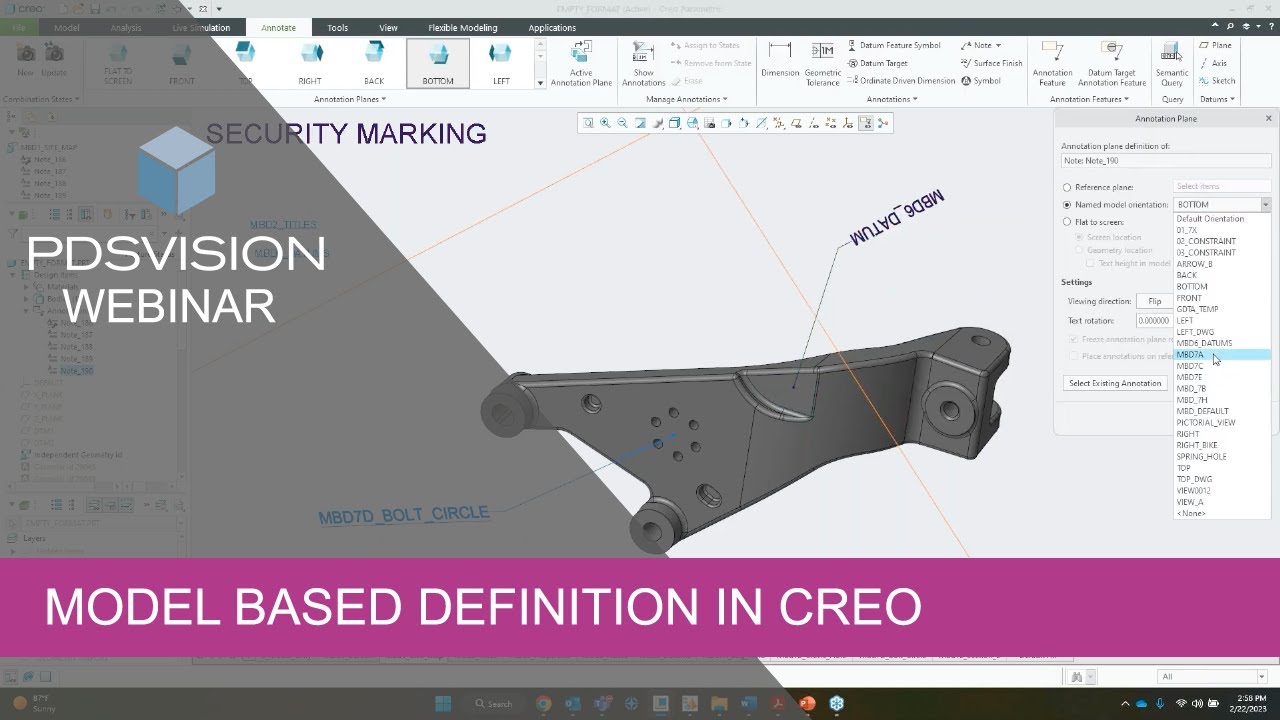The height and width of the screenshot is (720, 1280).
Task: Open the Applications ribbon tab
Action: click(552, 28)
